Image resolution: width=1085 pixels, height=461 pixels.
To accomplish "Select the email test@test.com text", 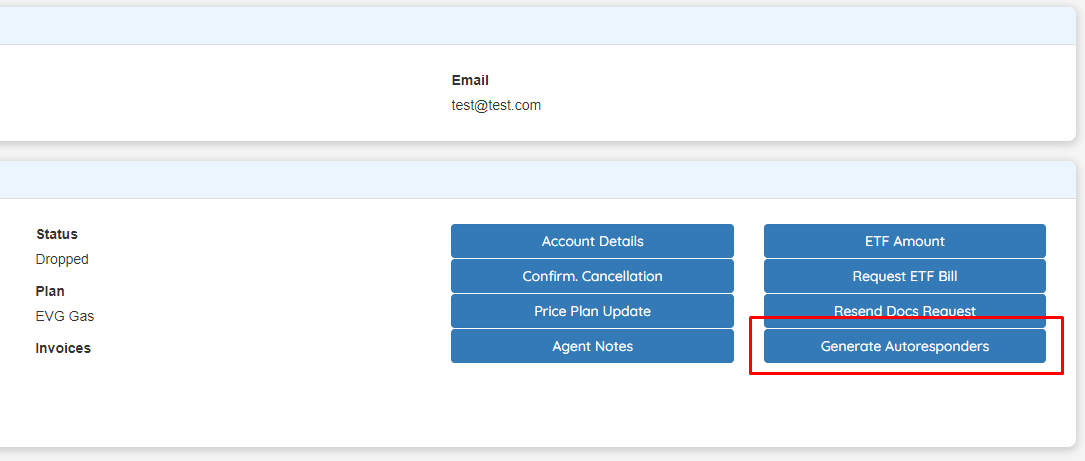I will tap(496, 106).
